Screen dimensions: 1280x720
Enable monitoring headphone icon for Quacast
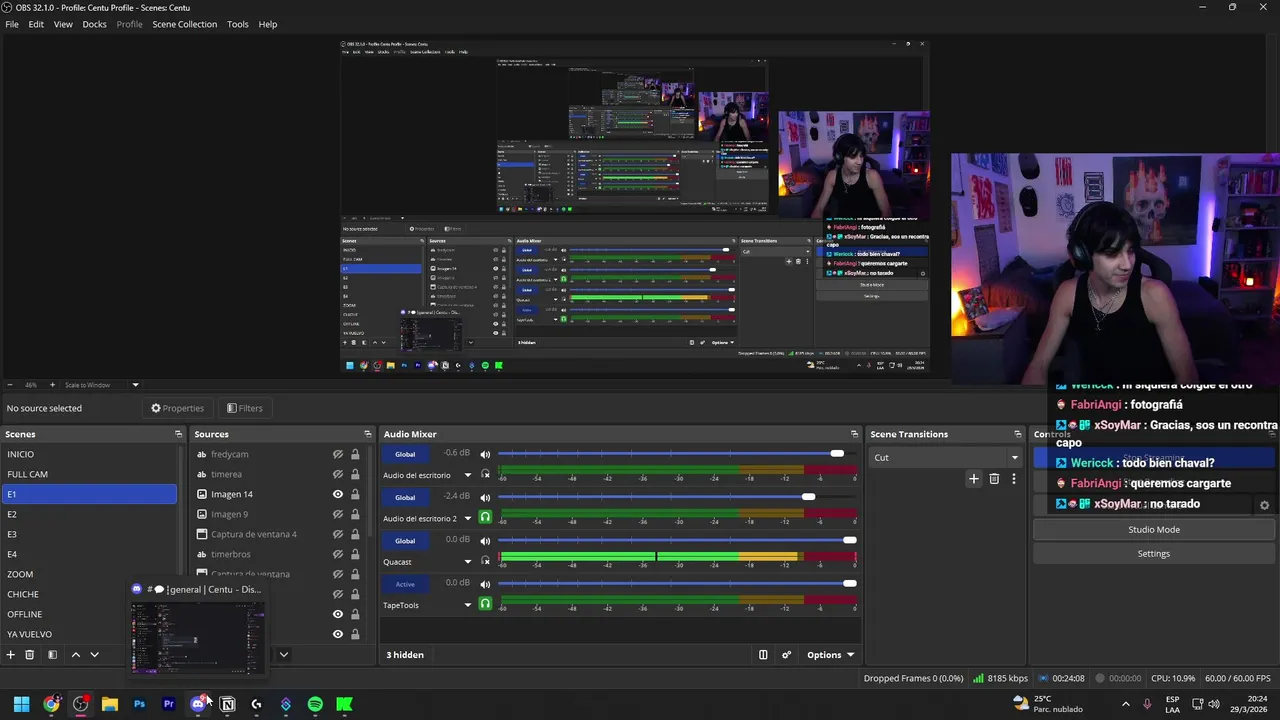485,561
